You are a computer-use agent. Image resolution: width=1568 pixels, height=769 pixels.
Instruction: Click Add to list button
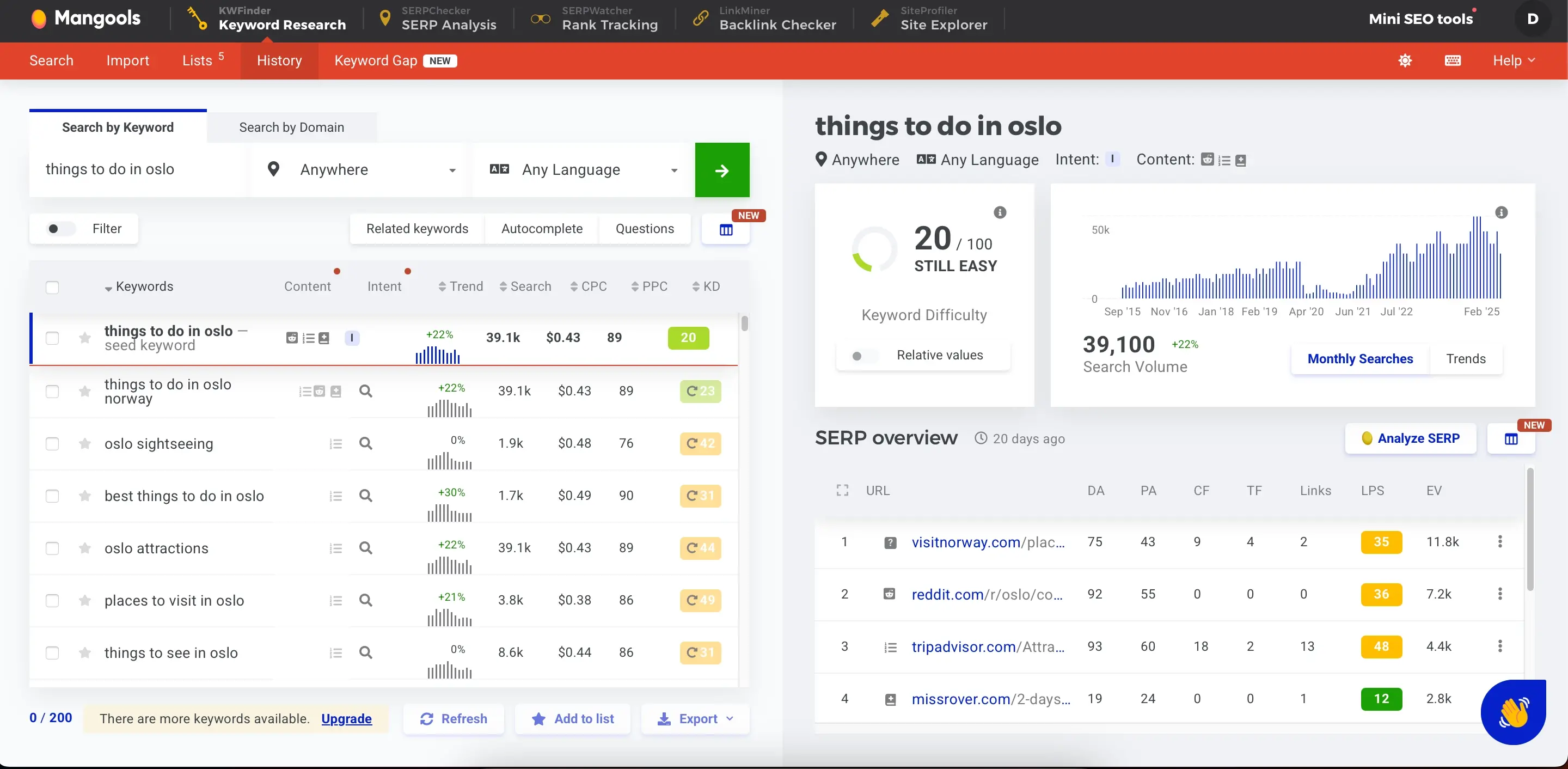click(x=573, y=718)
